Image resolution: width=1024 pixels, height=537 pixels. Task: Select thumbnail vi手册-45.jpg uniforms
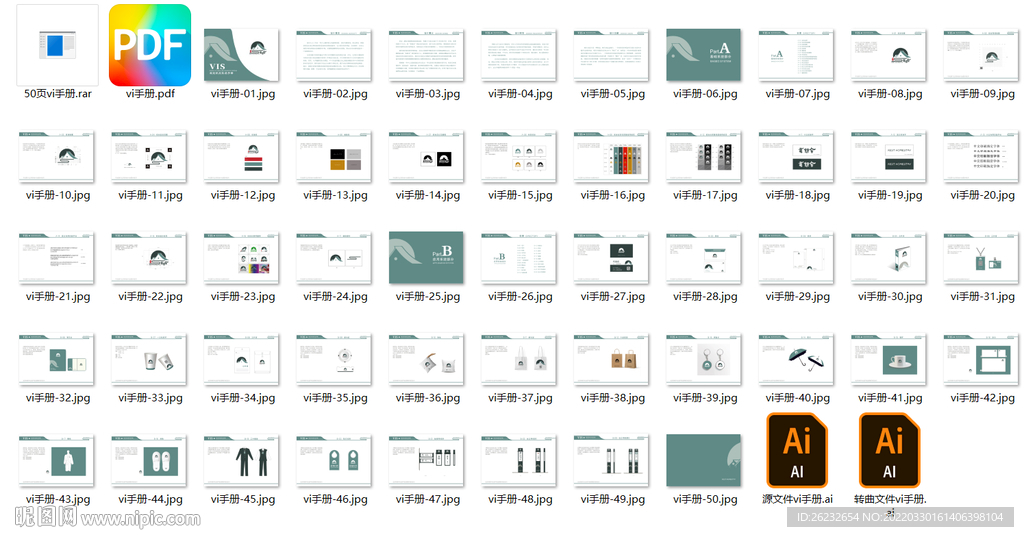242,461
